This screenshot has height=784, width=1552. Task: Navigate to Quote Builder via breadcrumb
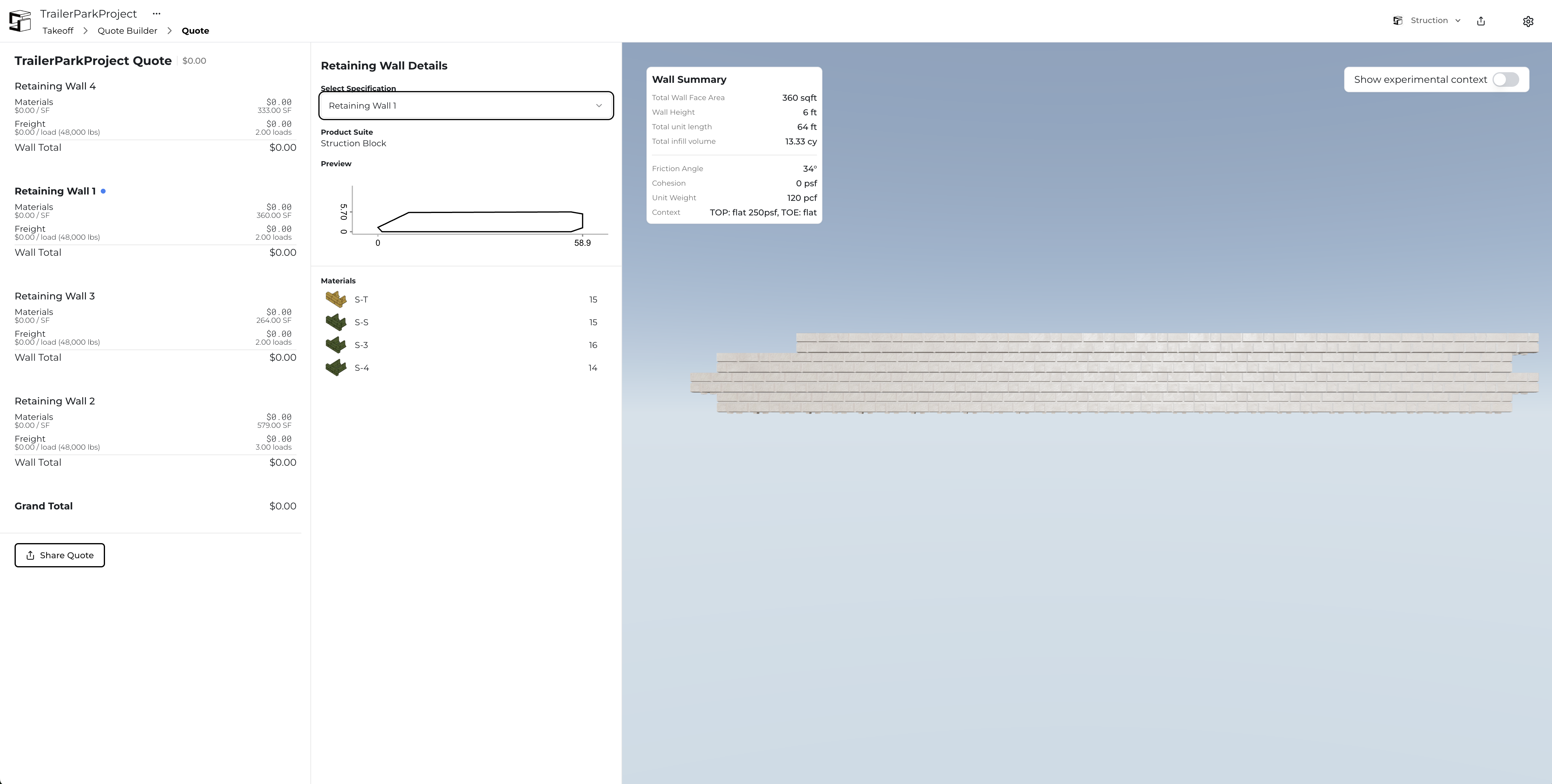point(127,30)
